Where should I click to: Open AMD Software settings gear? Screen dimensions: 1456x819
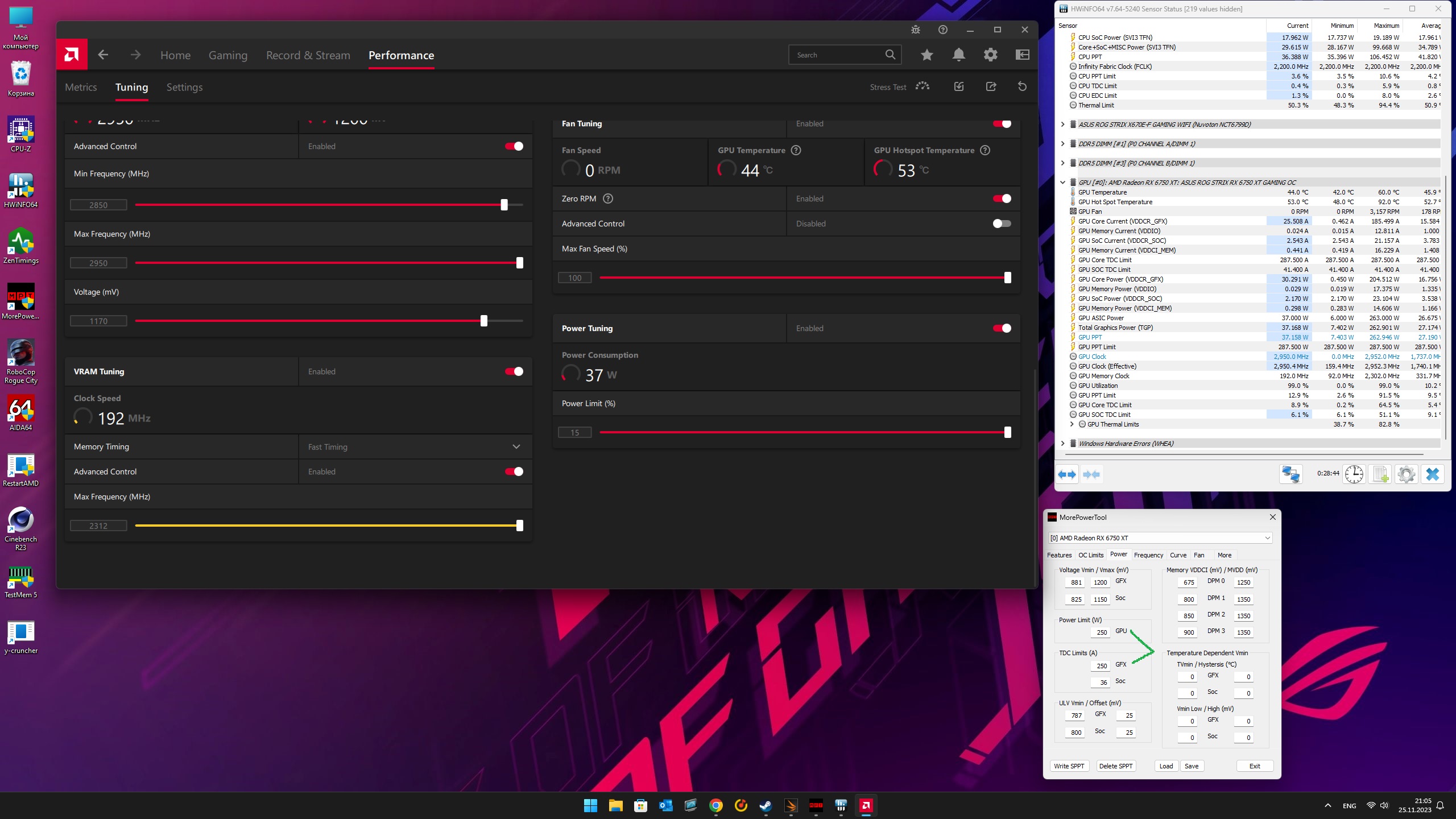(x=991, y=55)
